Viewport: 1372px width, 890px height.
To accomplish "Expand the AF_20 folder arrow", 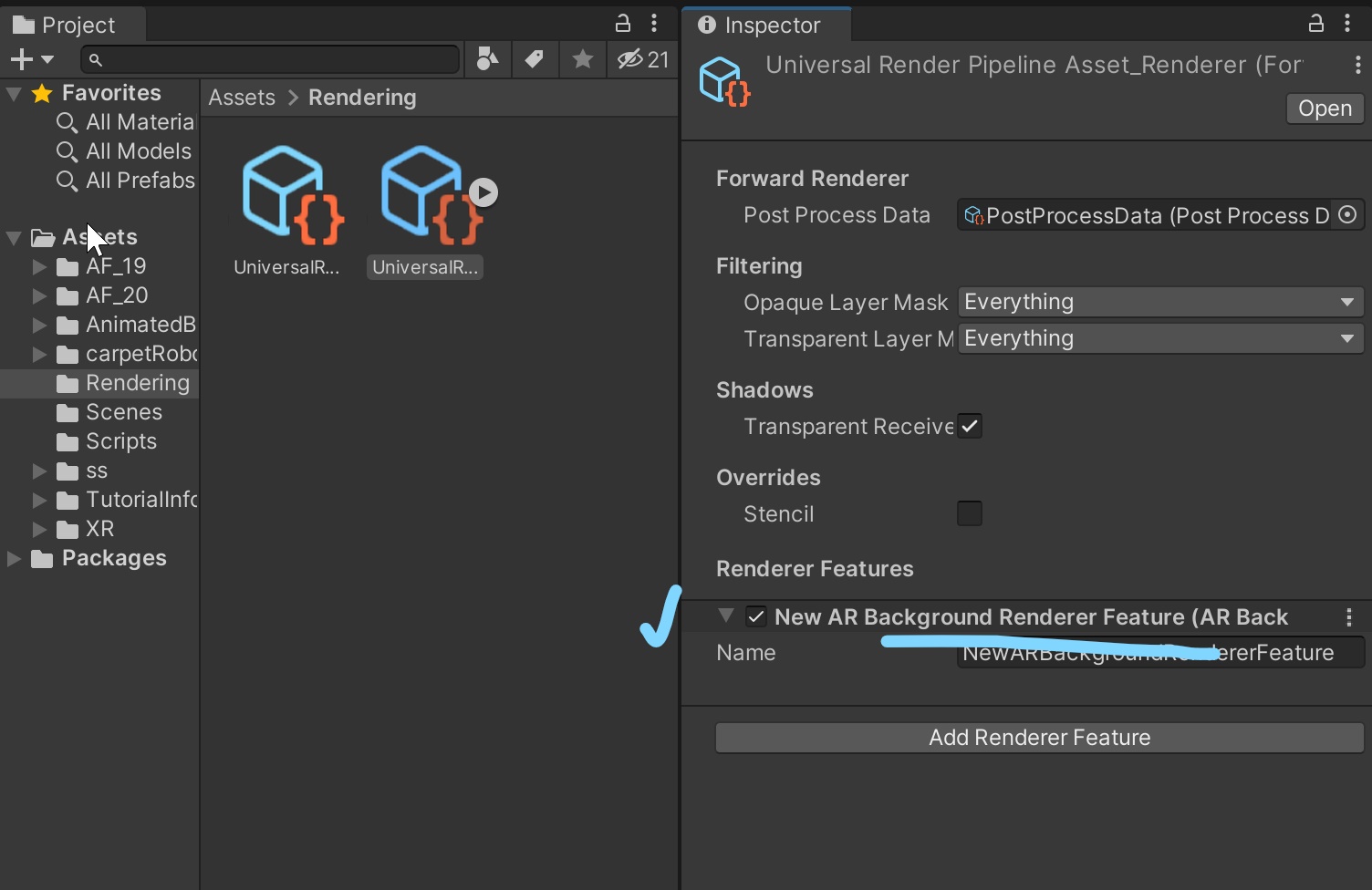I will click(39, 295).
